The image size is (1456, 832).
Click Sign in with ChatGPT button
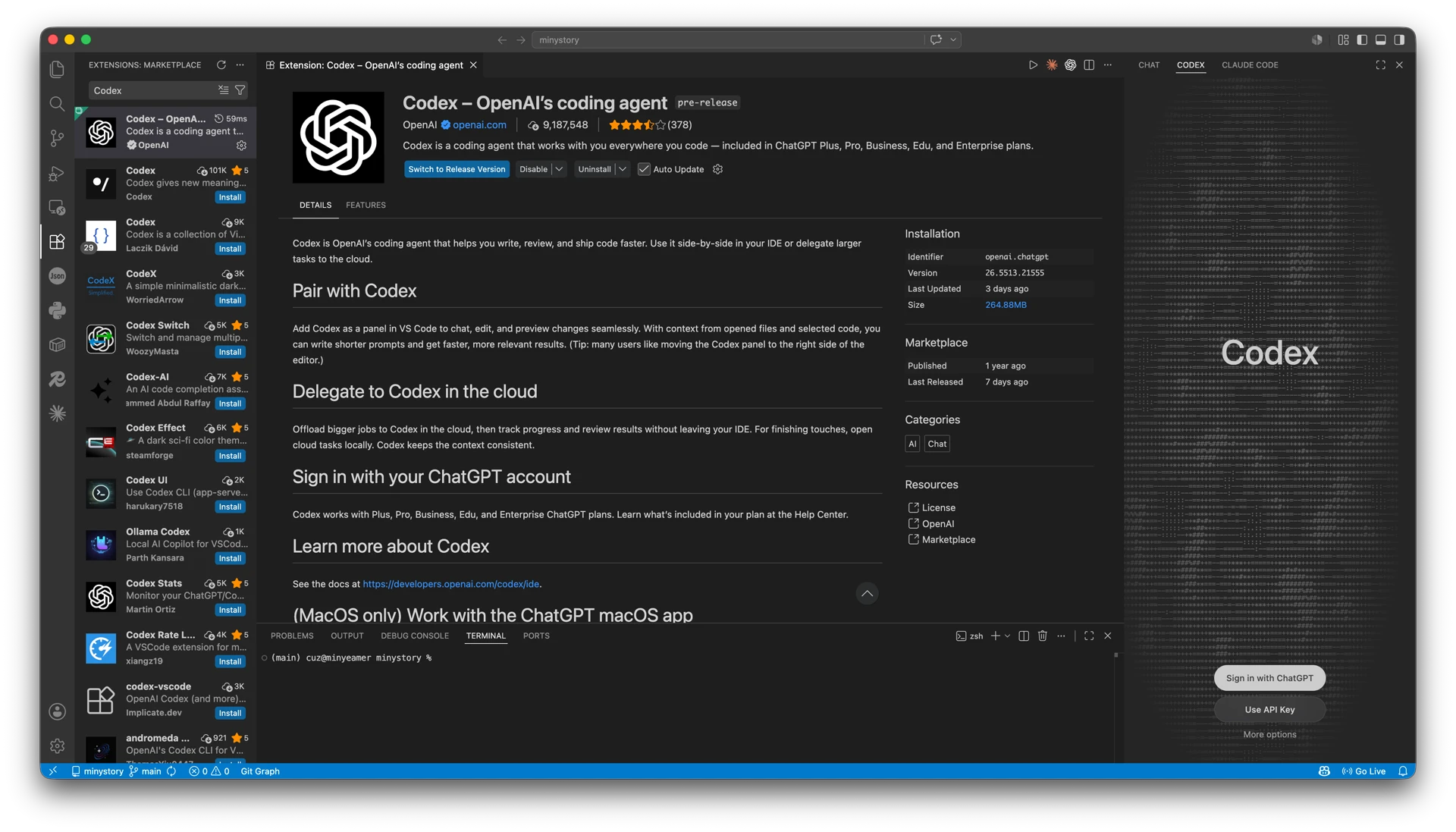point(1269,679)
